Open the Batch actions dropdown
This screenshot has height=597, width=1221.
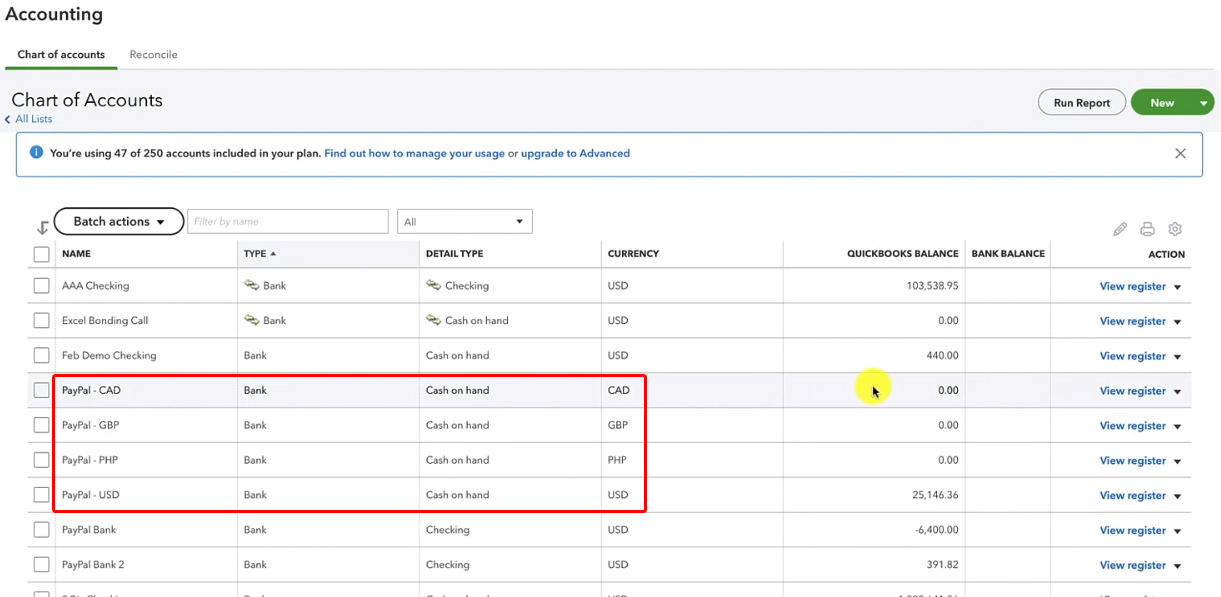pos(118,221)
